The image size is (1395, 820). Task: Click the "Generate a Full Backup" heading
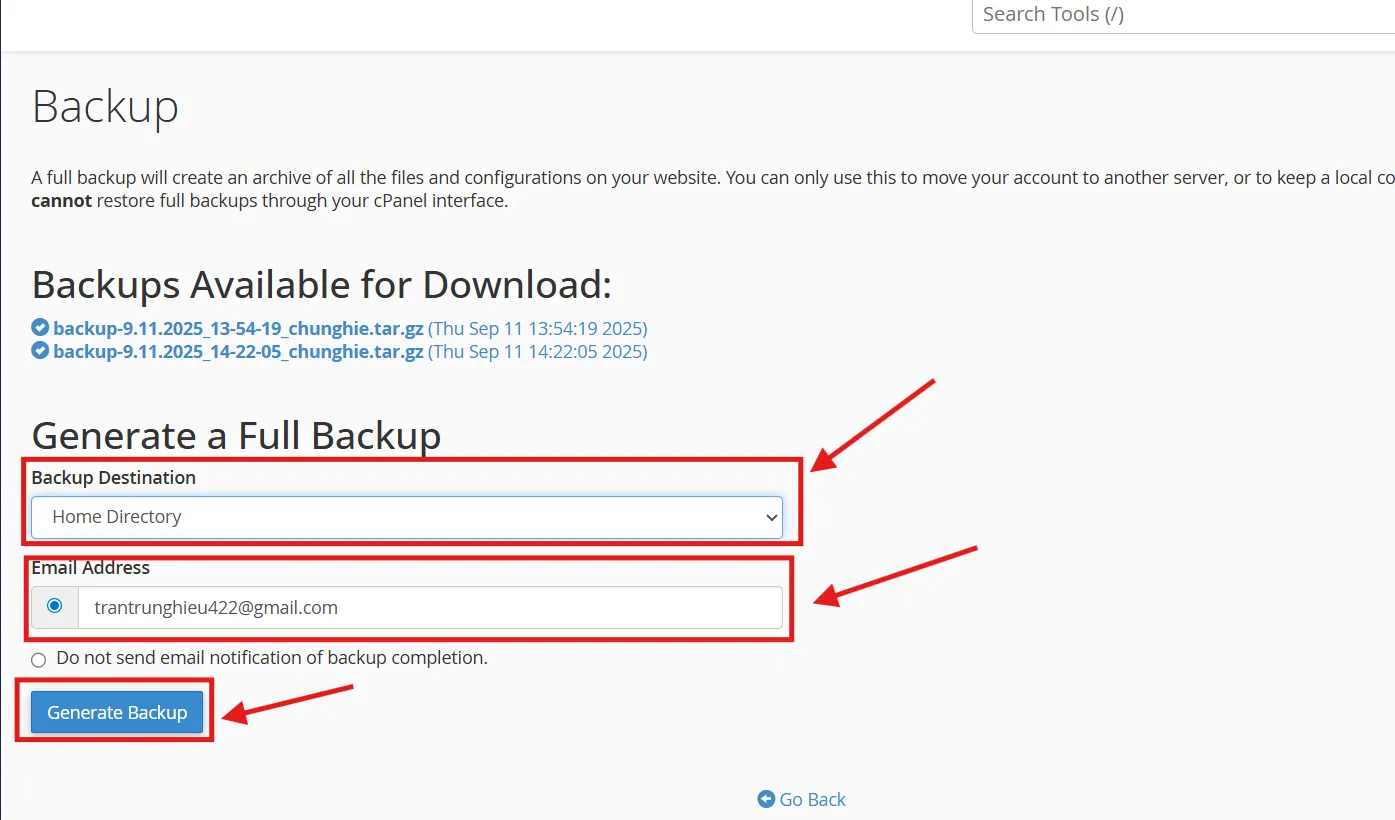point(236,436)
